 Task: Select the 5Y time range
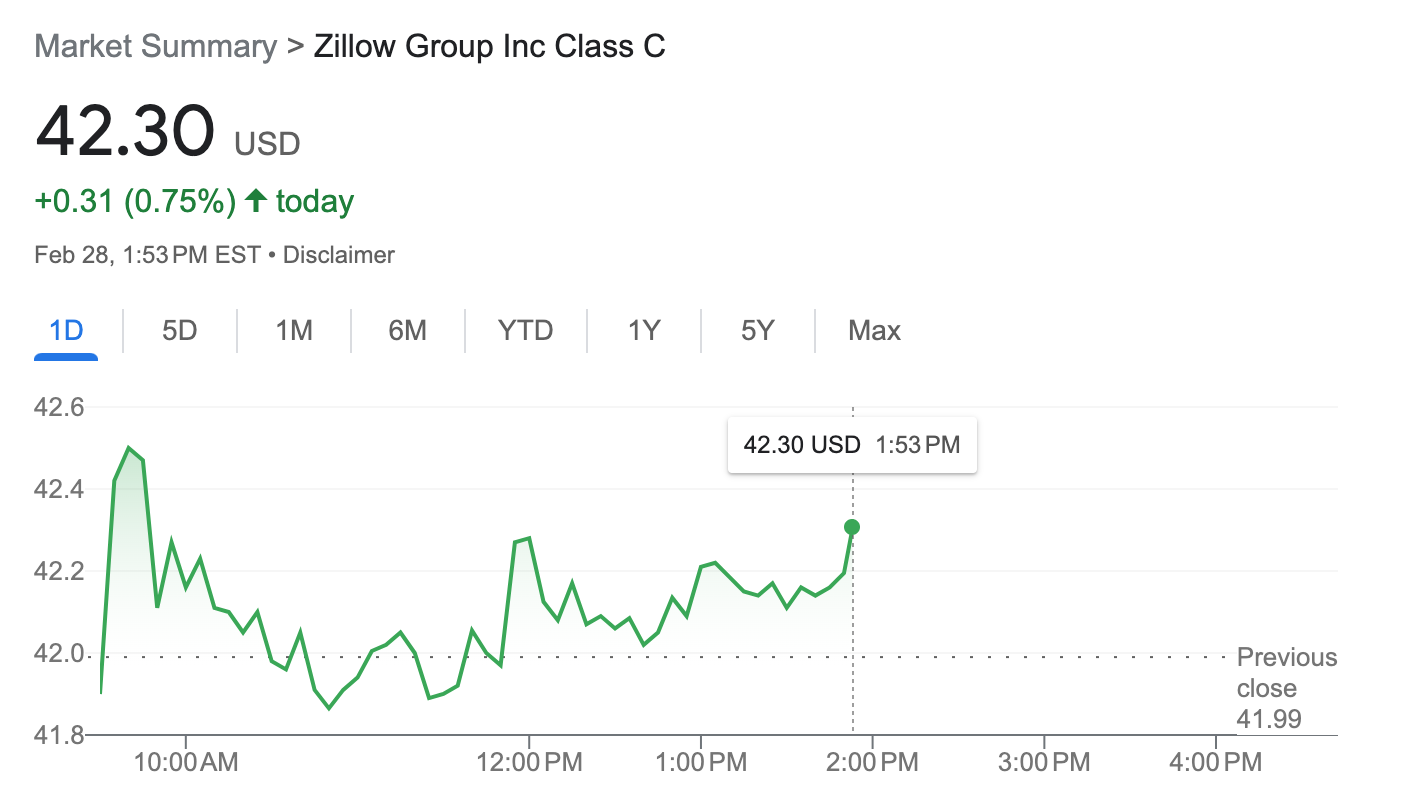point(758,330)
